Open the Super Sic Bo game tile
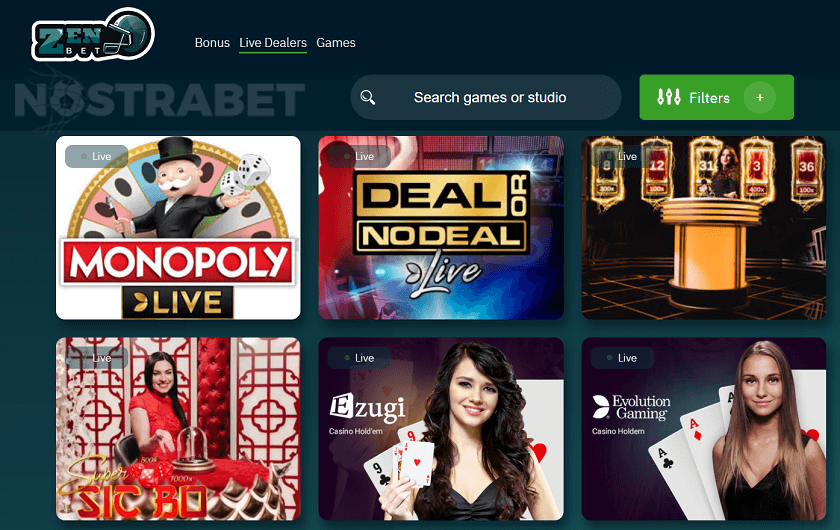The image size is (840, 530). pyautogui.click(x=178, y=429)
